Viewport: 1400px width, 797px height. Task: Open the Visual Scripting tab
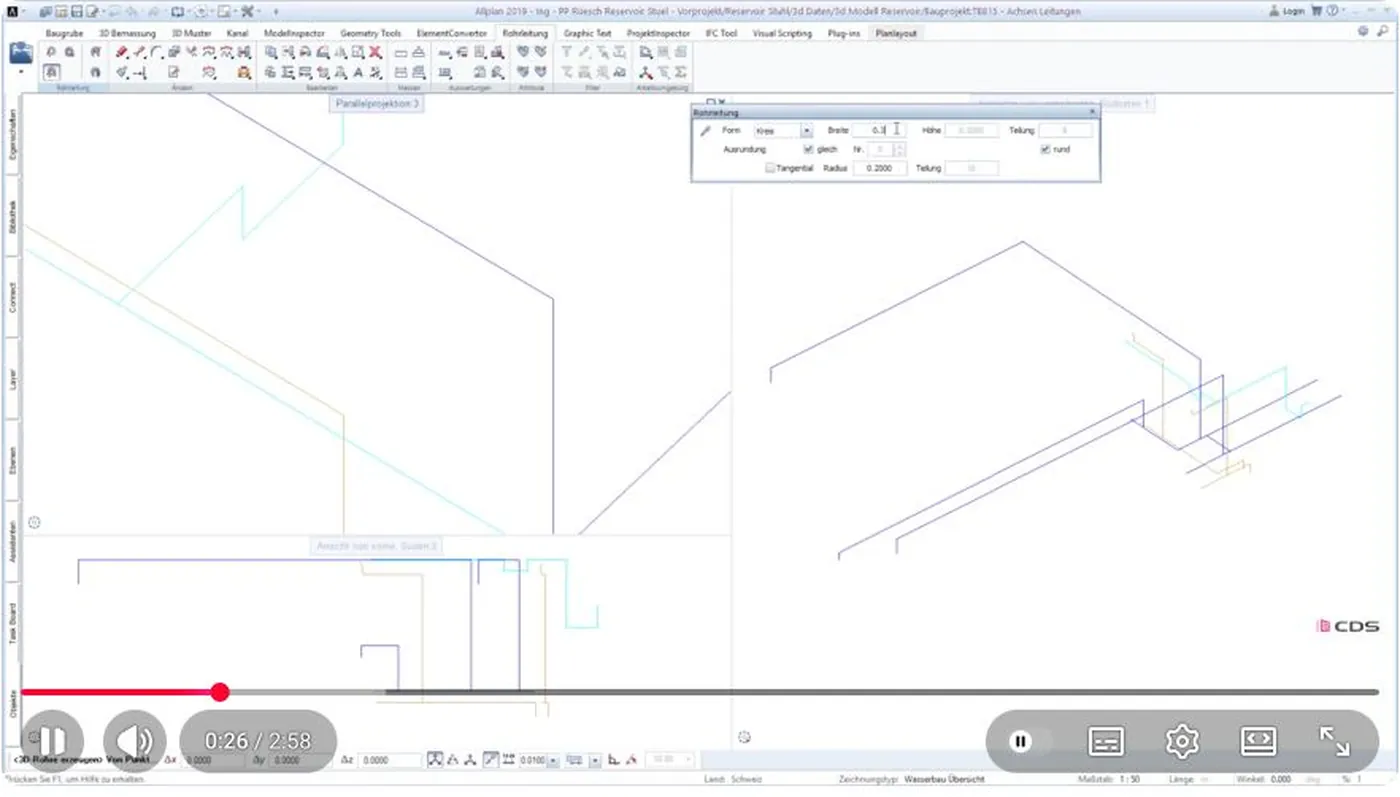click(782, 33)
